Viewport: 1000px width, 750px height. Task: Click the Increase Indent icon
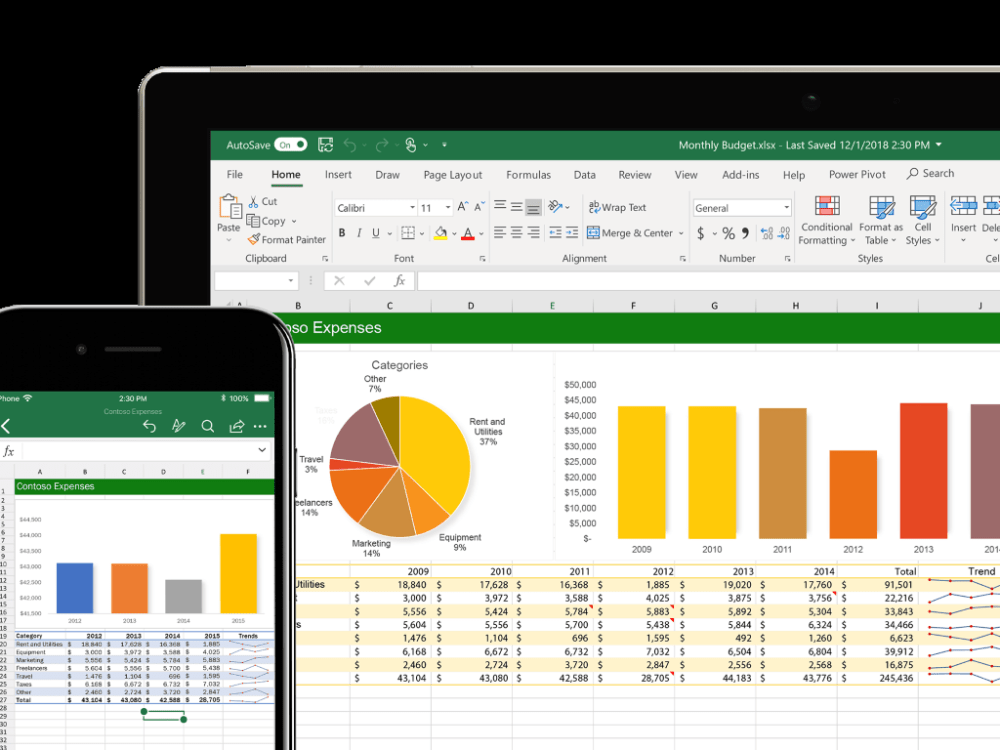572,233
